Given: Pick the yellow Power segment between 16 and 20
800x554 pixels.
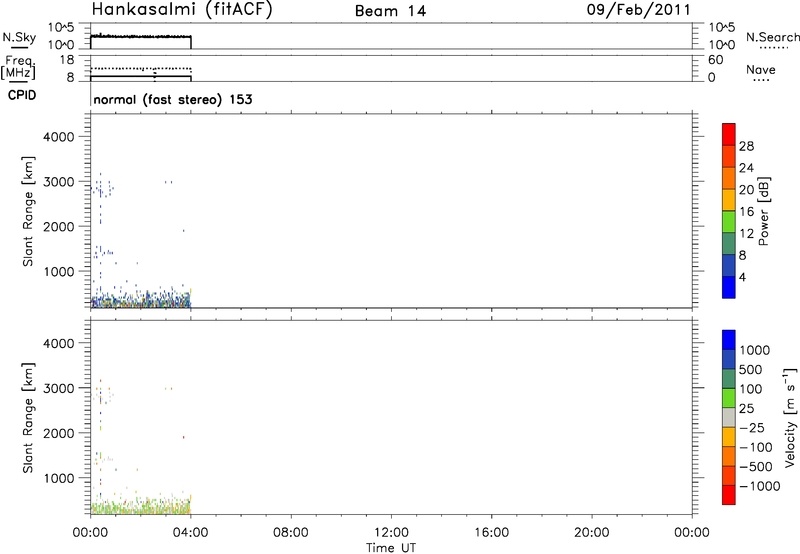Looking at the screenshot, I should coord(729,199).
